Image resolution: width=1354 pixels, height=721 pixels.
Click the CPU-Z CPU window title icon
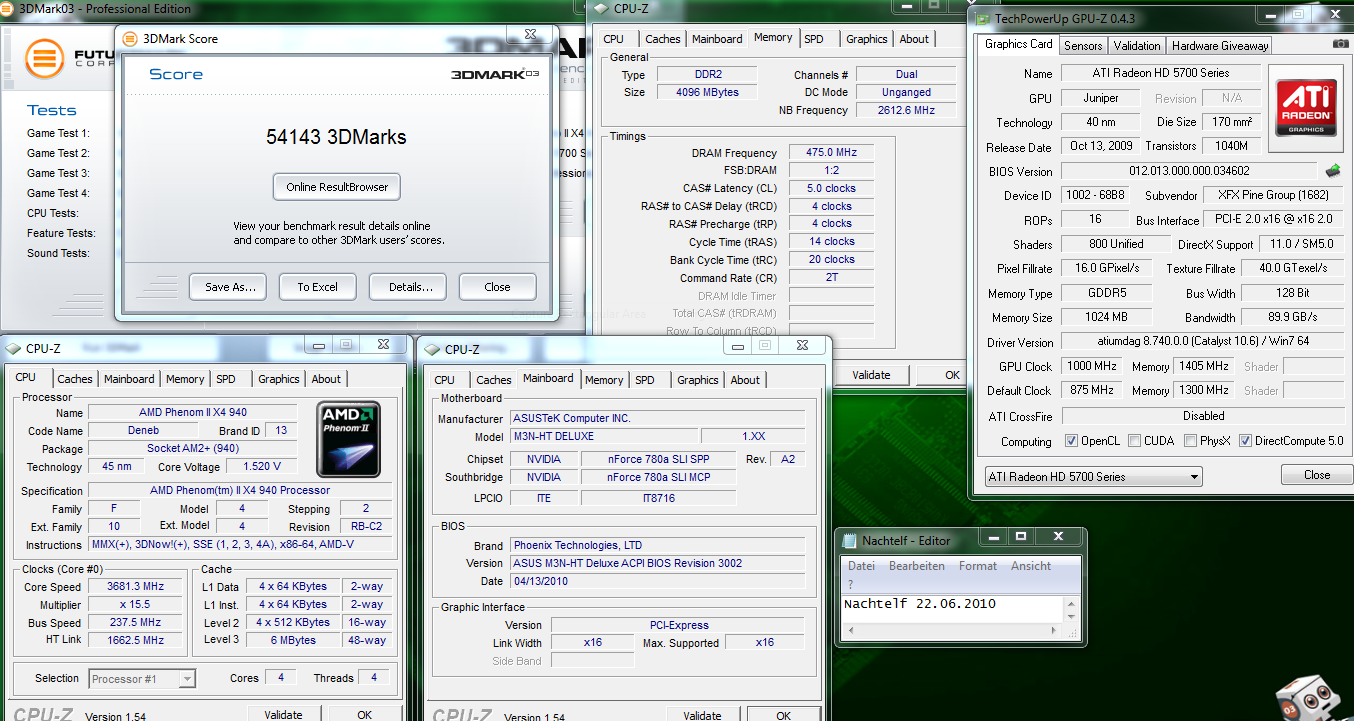click(x=13, y=349)
